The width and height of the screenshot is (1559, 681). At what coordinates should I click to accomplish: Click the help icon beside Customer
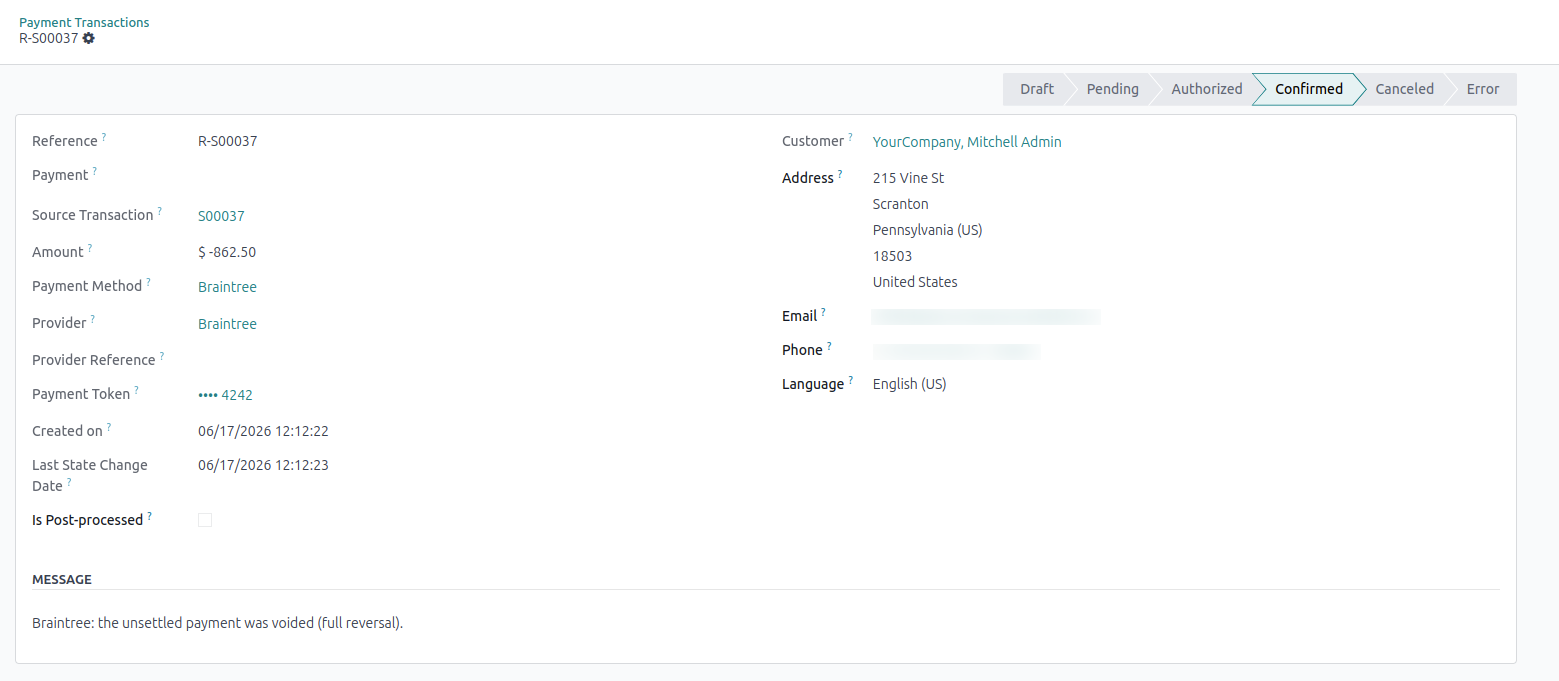point(851,136)
